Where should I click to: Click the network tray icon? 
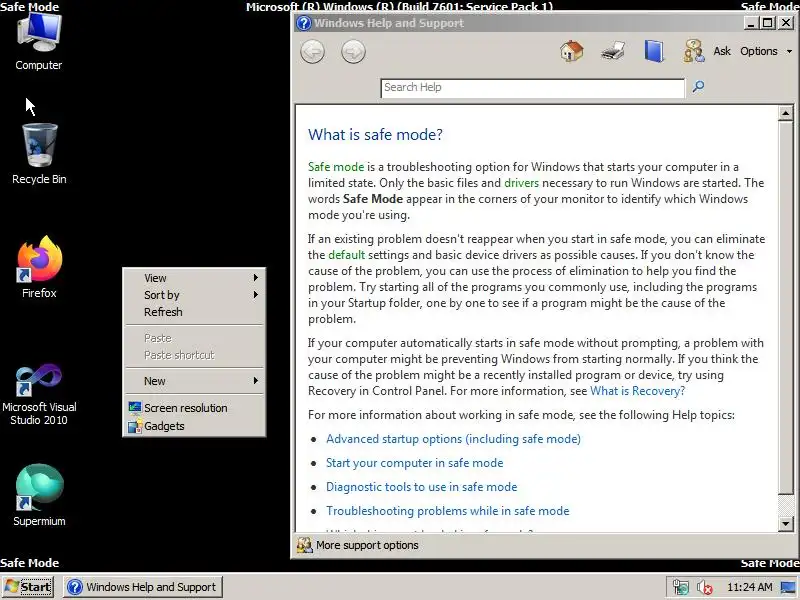(681, 587)
